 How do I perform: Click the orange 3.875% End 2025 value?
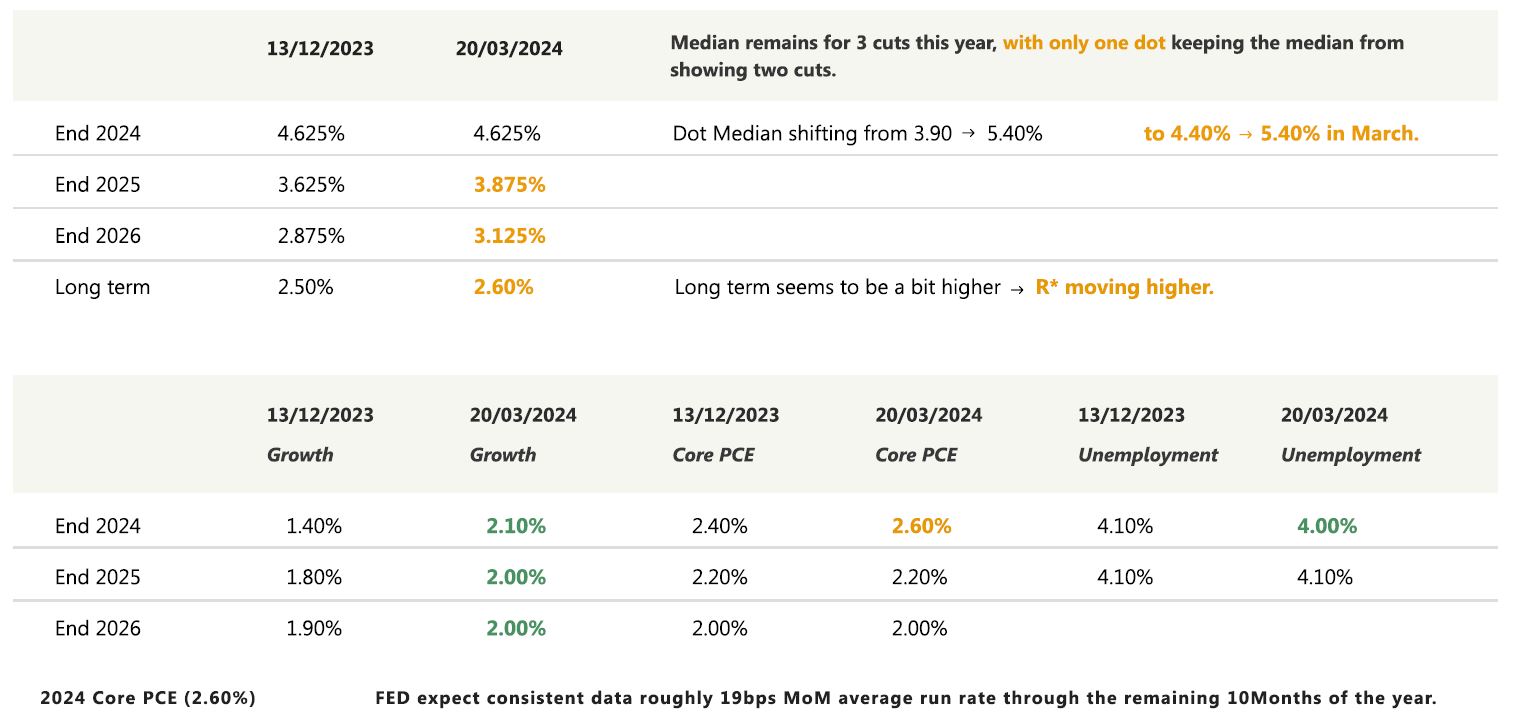point(509,185)
